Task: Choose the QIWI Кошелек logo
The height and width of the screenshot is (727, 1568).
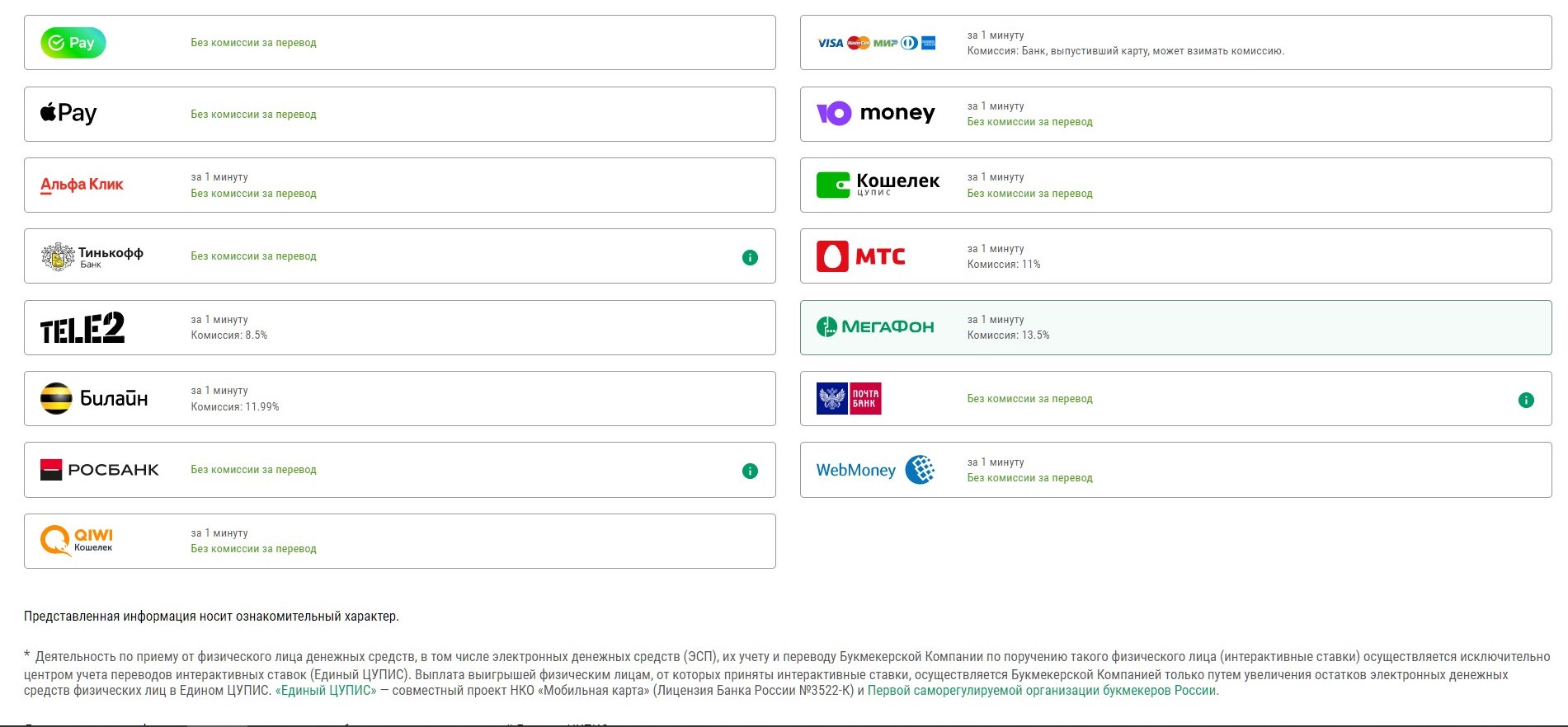Action: (x=77, y=541)
